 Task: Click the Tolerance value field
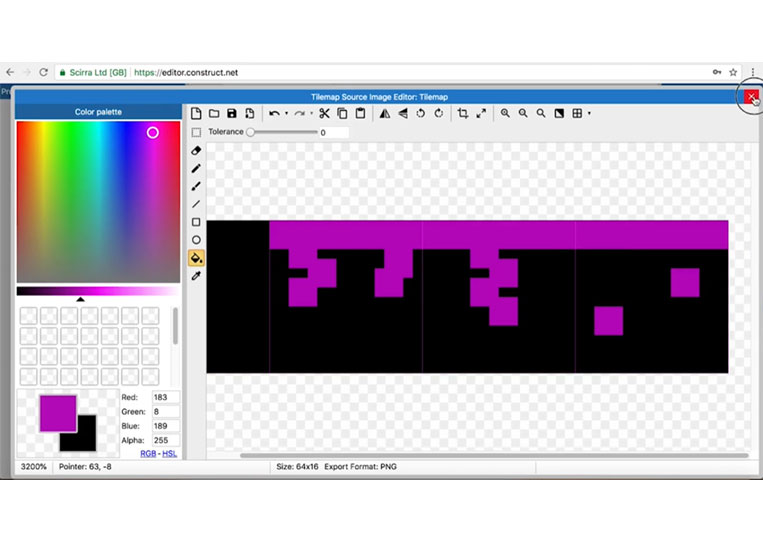pos(333,132)
